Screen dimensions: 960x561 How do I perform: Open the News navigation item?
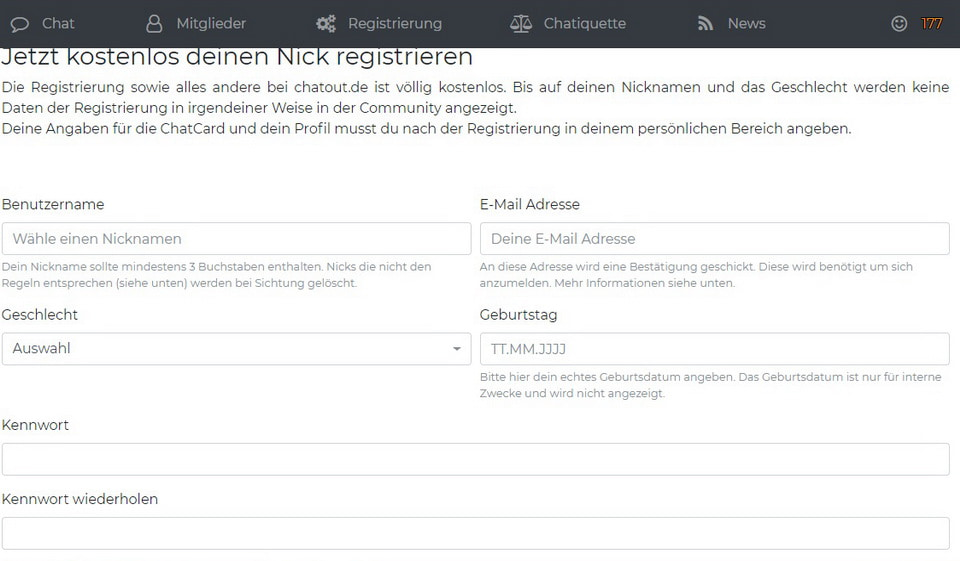pos(746,23)
